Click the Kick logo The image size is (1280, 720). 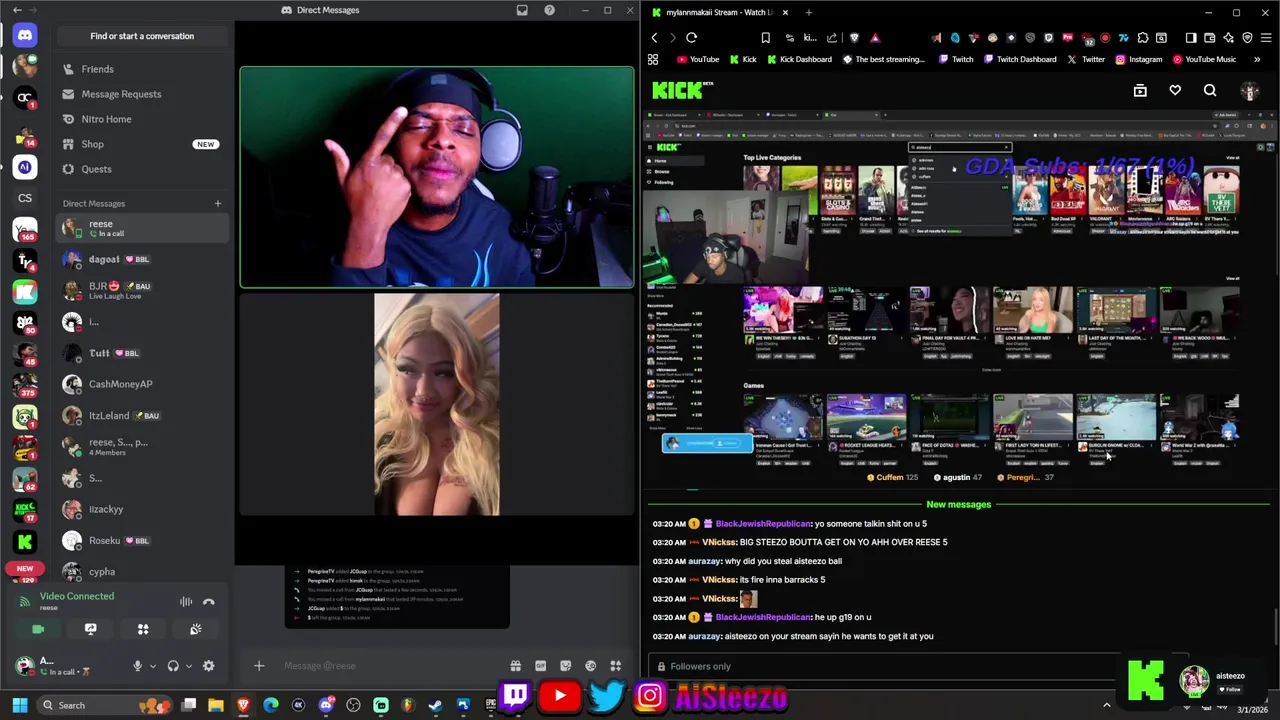click(678, 90)
